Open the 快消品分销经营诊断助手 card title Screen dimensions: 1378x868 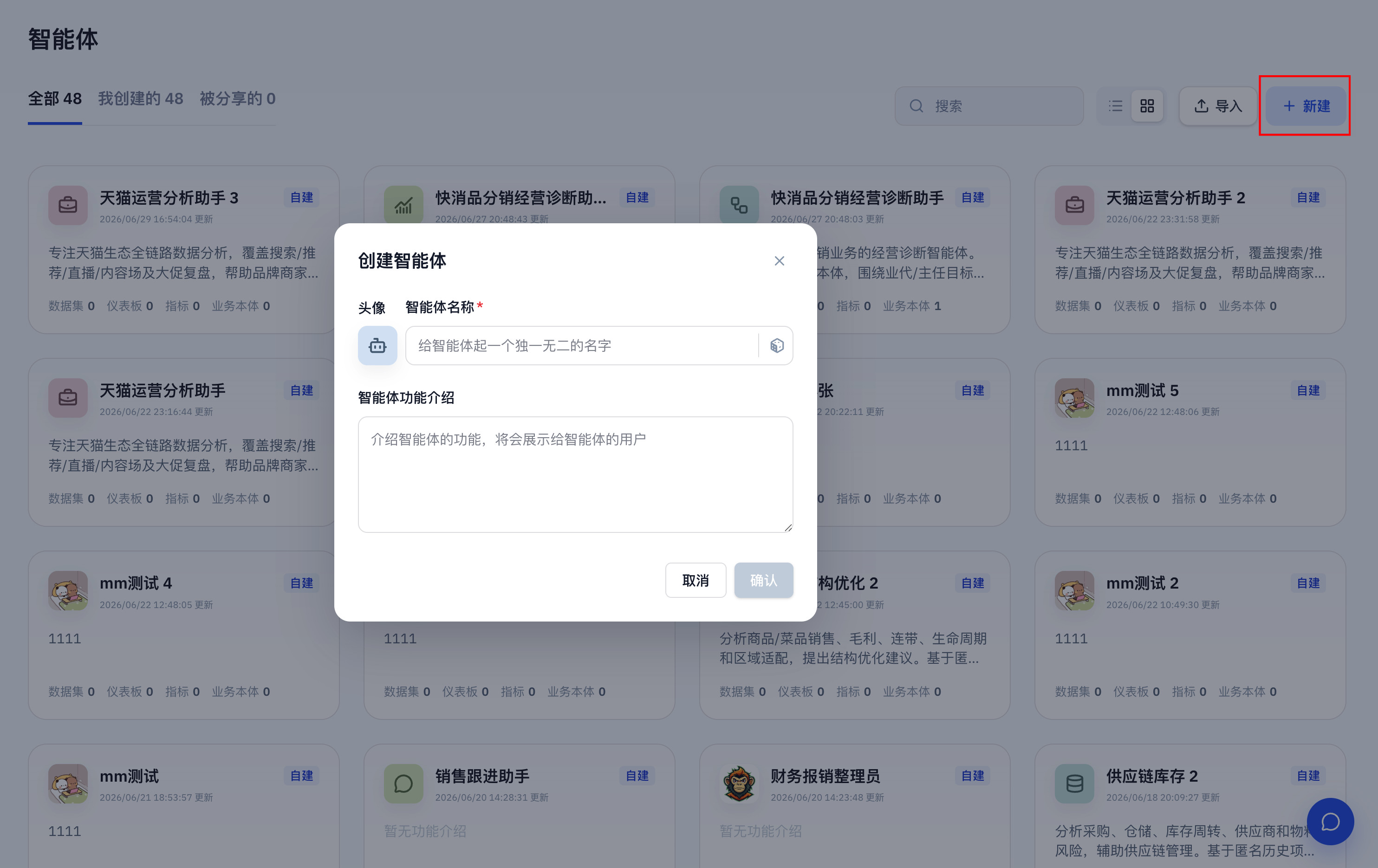(857, 198)
